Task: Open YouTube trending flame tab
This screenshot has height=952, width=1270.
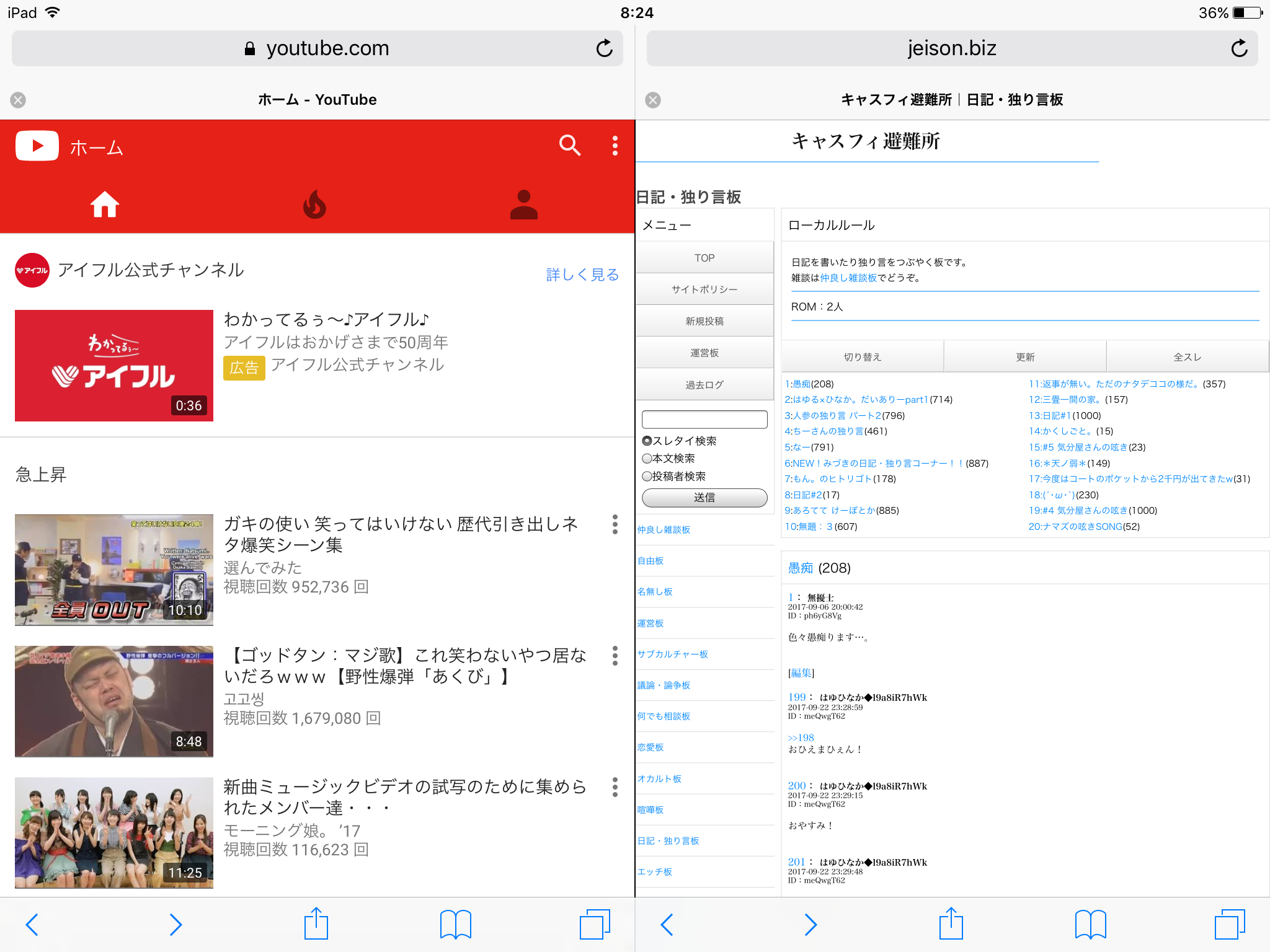Action: click(314, 205)
